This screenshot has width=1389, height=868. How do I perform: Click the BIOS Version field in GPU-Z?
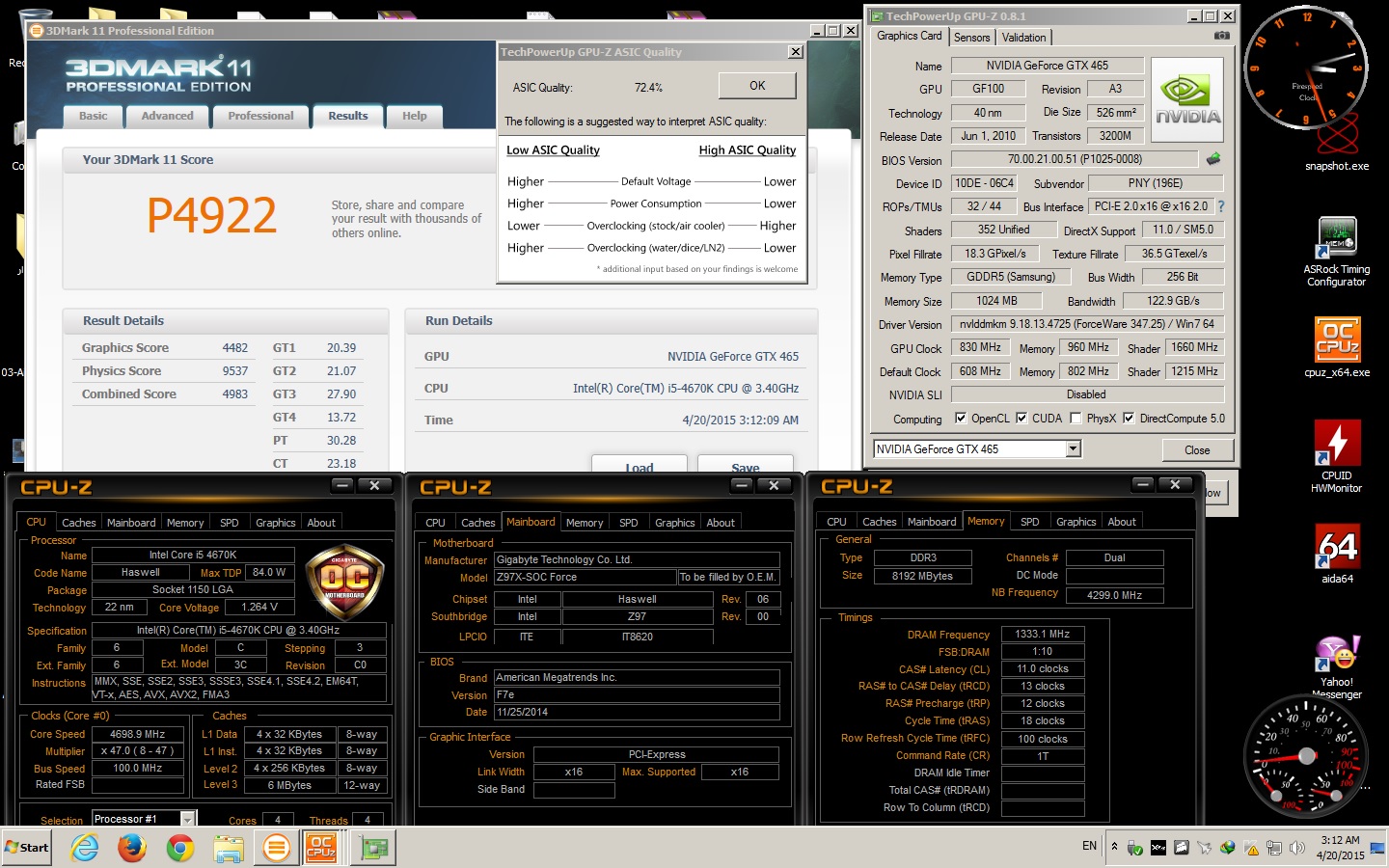click(x=1075, y=159)
